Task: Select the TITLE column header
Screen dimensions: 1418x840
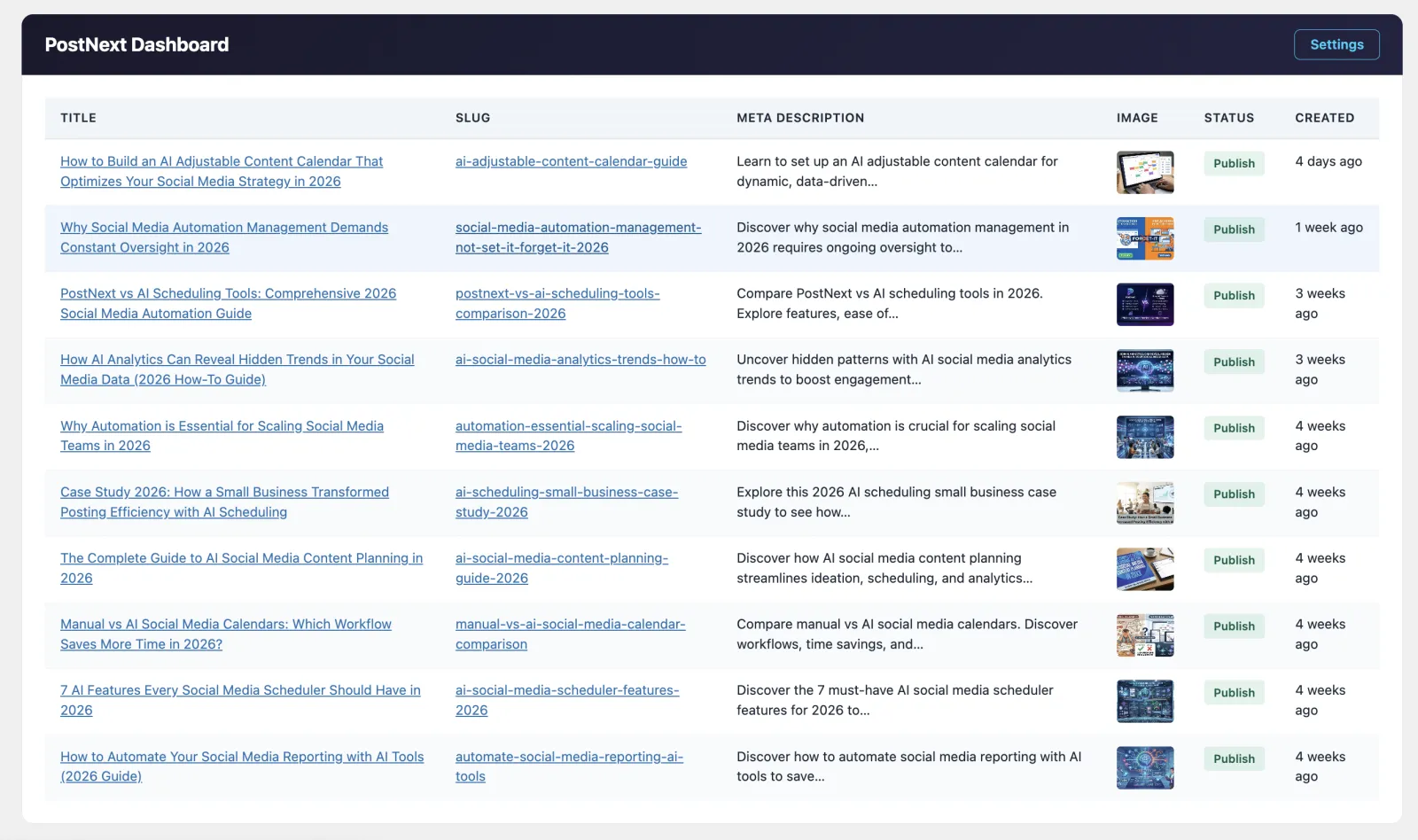Action: [78, 118]
